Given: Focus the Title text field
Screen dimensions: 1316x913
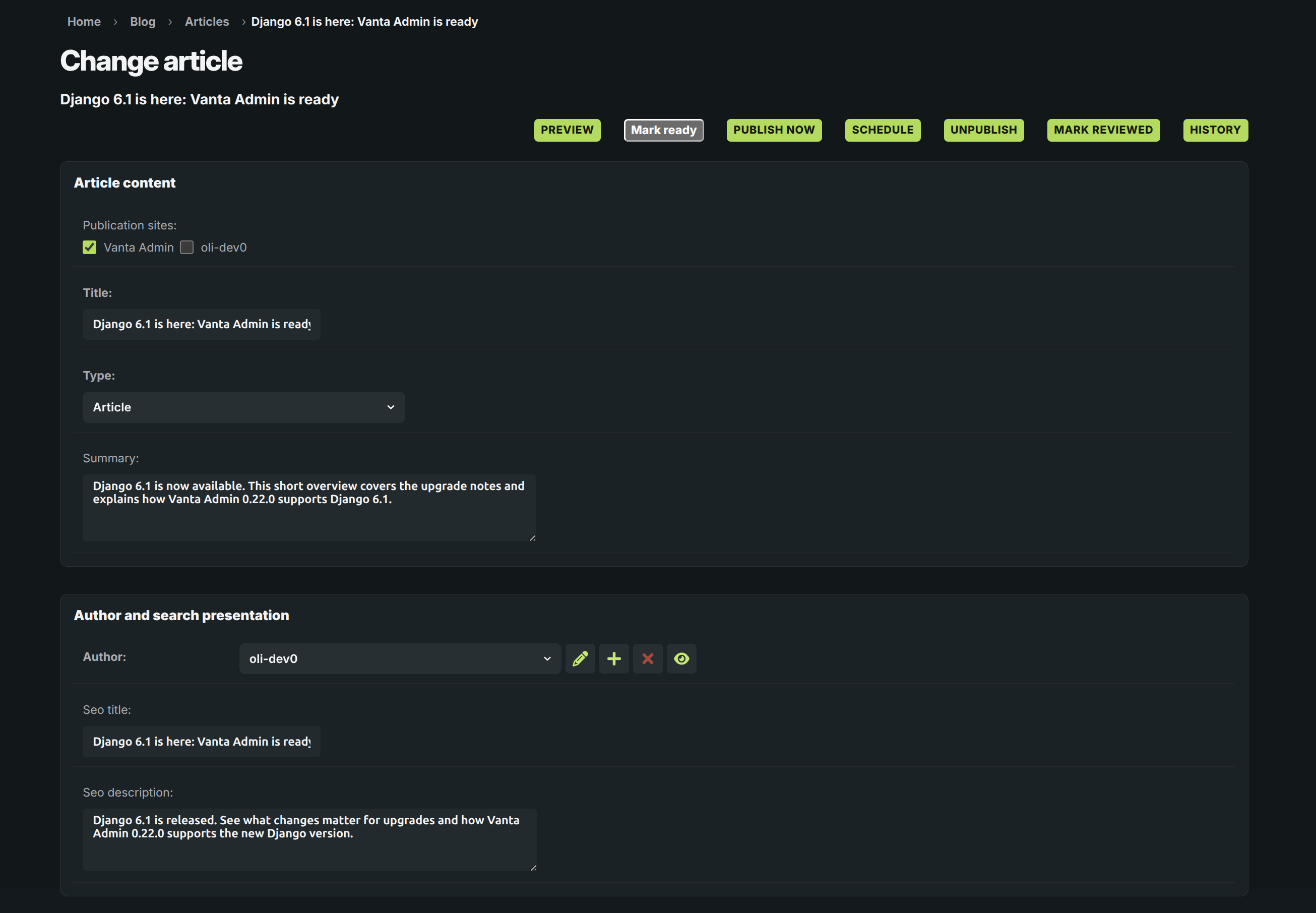Looking at the screenshot, I should (x=201, y=324).
